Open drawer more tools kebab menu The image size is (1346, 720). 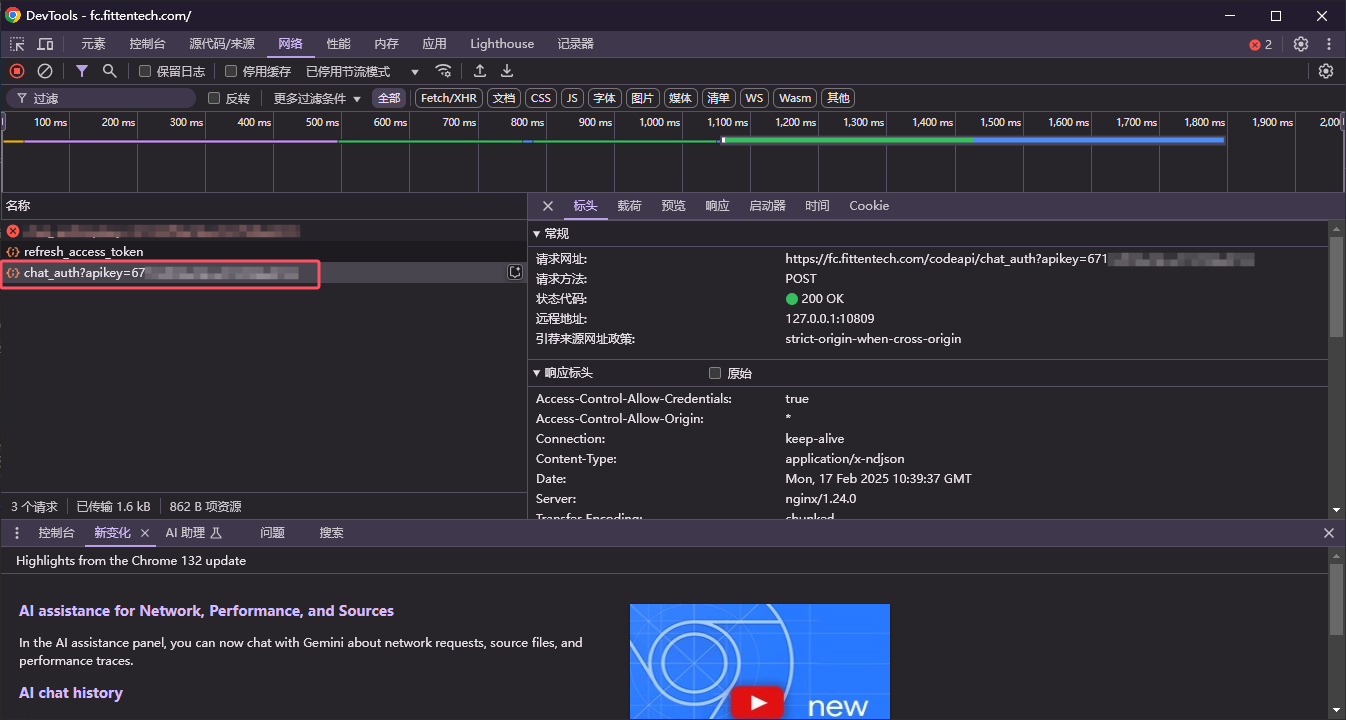[17, 533]
